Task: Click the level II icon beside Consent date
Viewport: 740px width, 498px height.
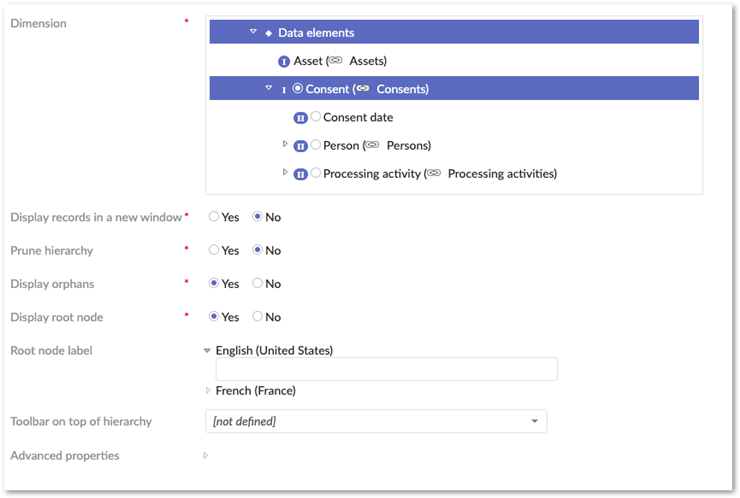Action: click(300, 118)
